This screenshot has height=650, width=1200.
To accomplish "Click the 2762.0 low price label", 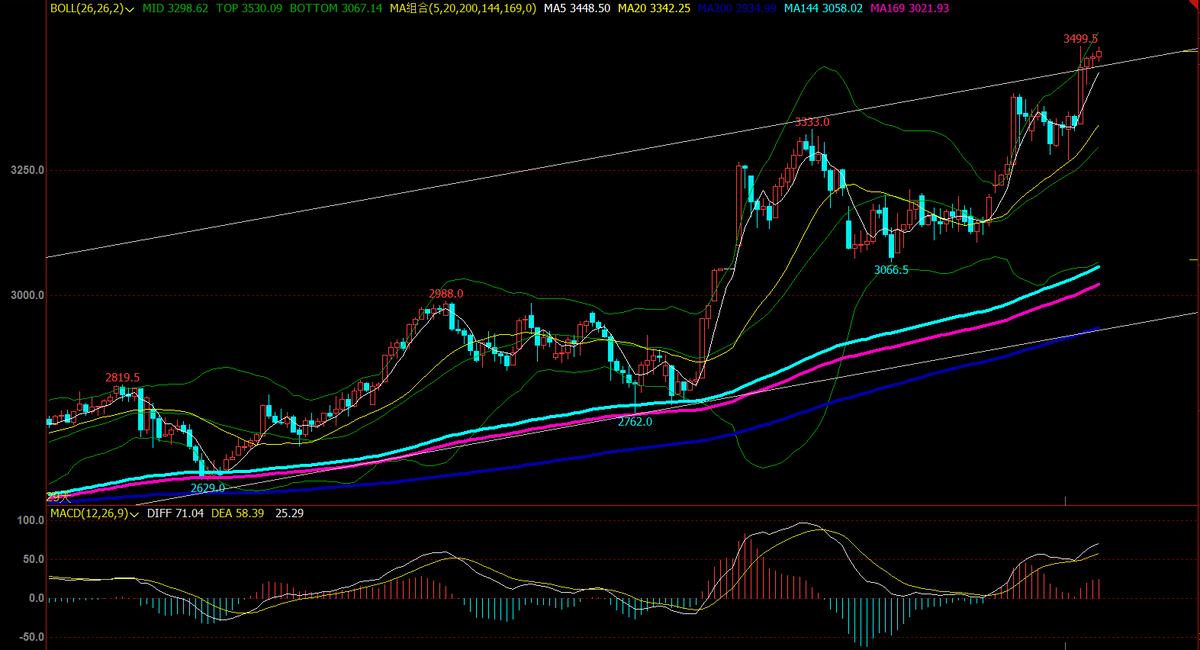I will pos(635,422).
